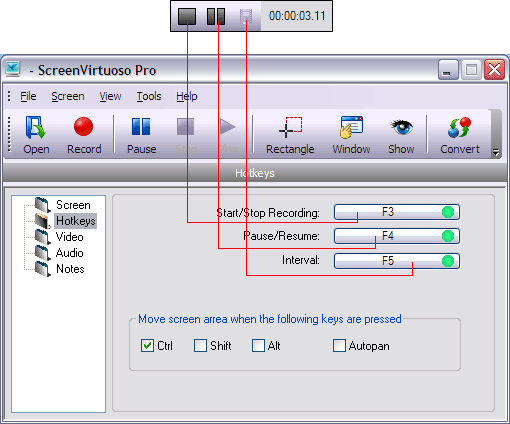The image size is (510, 424).
Task: Enable the Shift checkbox
Action: tap(200, 346)
